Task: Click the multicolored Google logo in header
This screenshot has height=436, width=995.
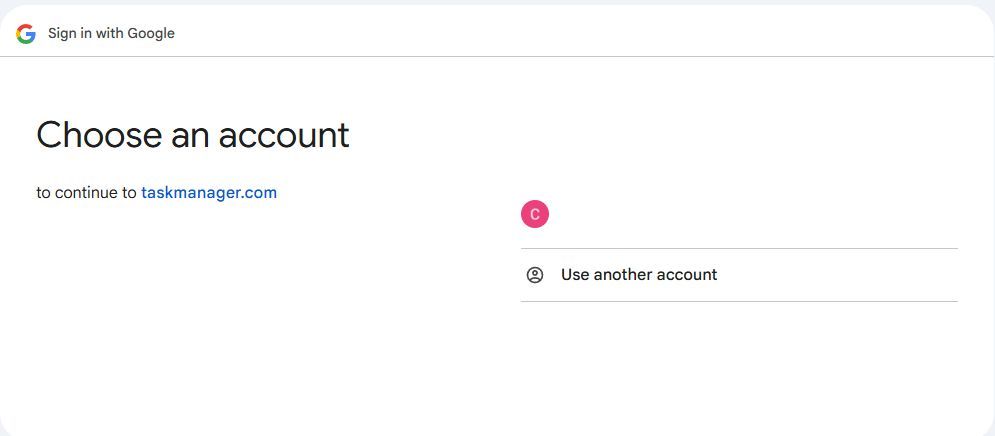Action: (25, 34)
